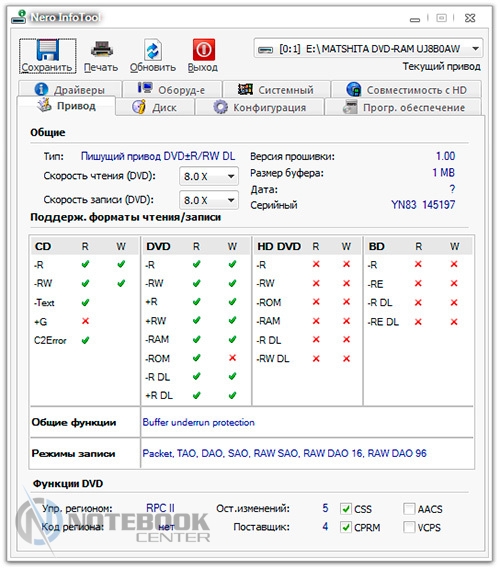The width and height of the screenshot is (500, 569).
Task: Toggle the VCPS checkbox
Action: (409, 527)
